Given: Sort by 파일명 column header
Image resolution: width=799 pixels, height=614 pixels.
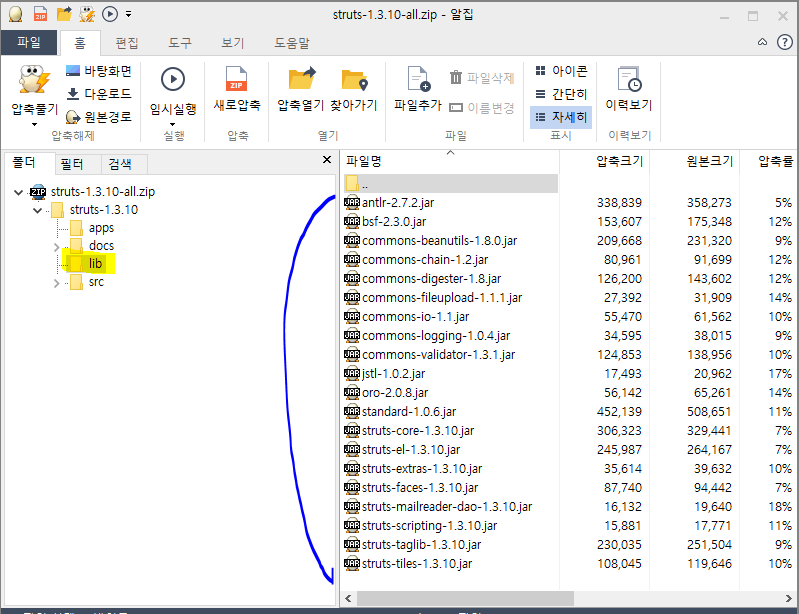Looking at the screenshot, I should point(450,162).
